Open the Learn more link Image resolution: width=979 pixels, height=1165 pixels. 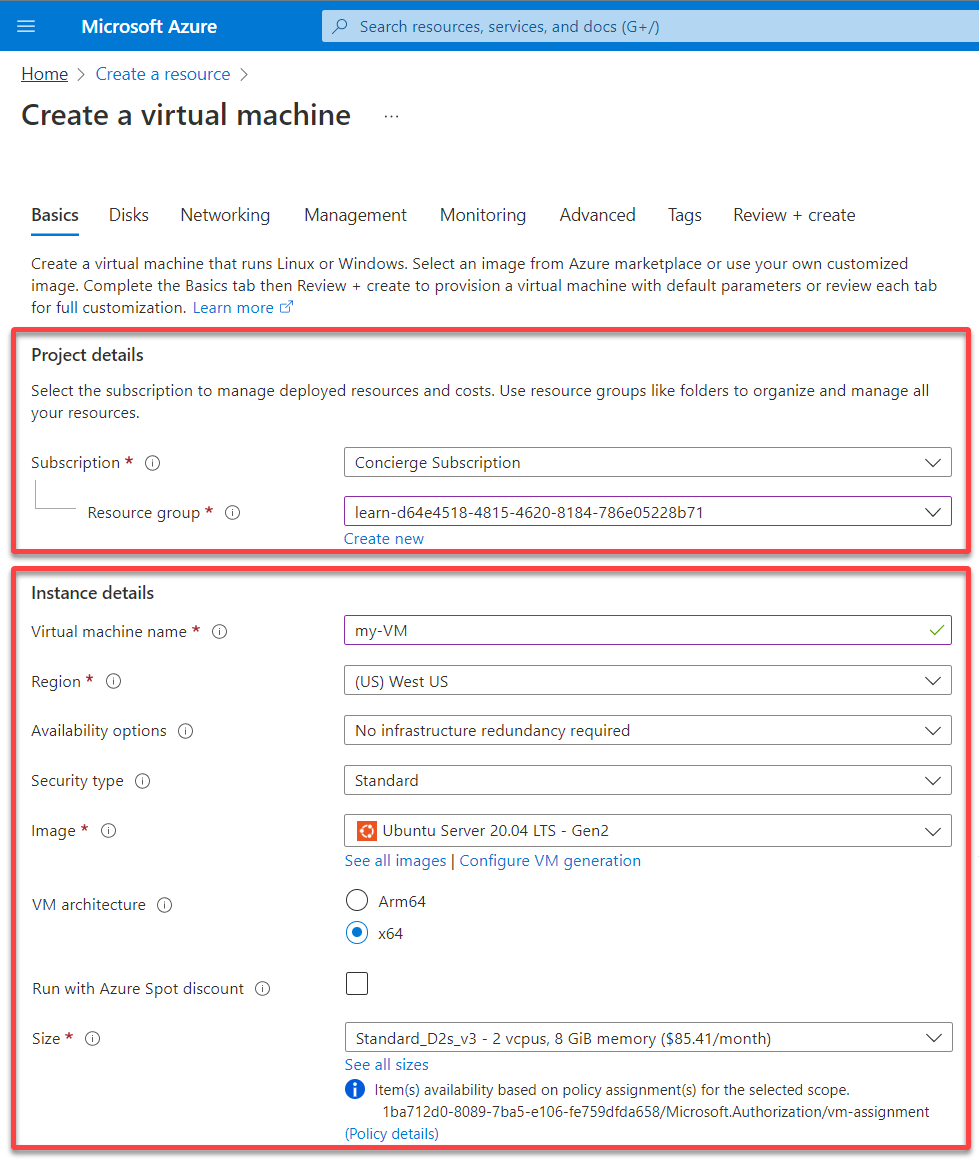(233, 308)
